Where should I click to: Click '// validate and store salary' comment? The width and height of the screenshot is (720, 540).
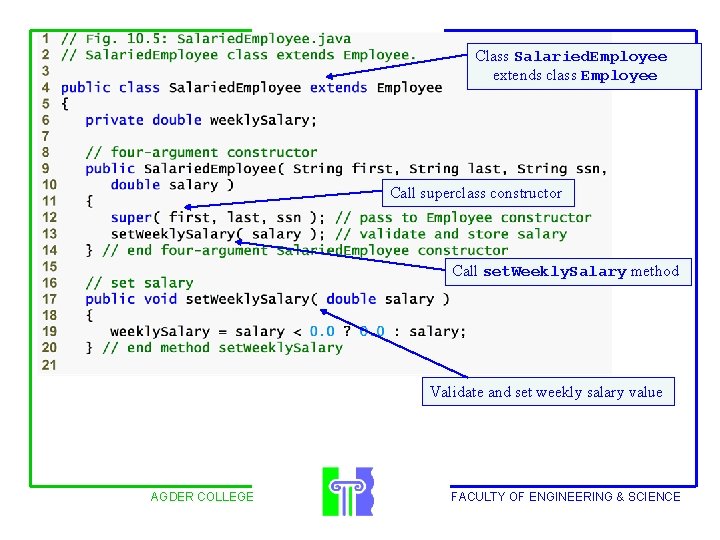tap(451, 234)
